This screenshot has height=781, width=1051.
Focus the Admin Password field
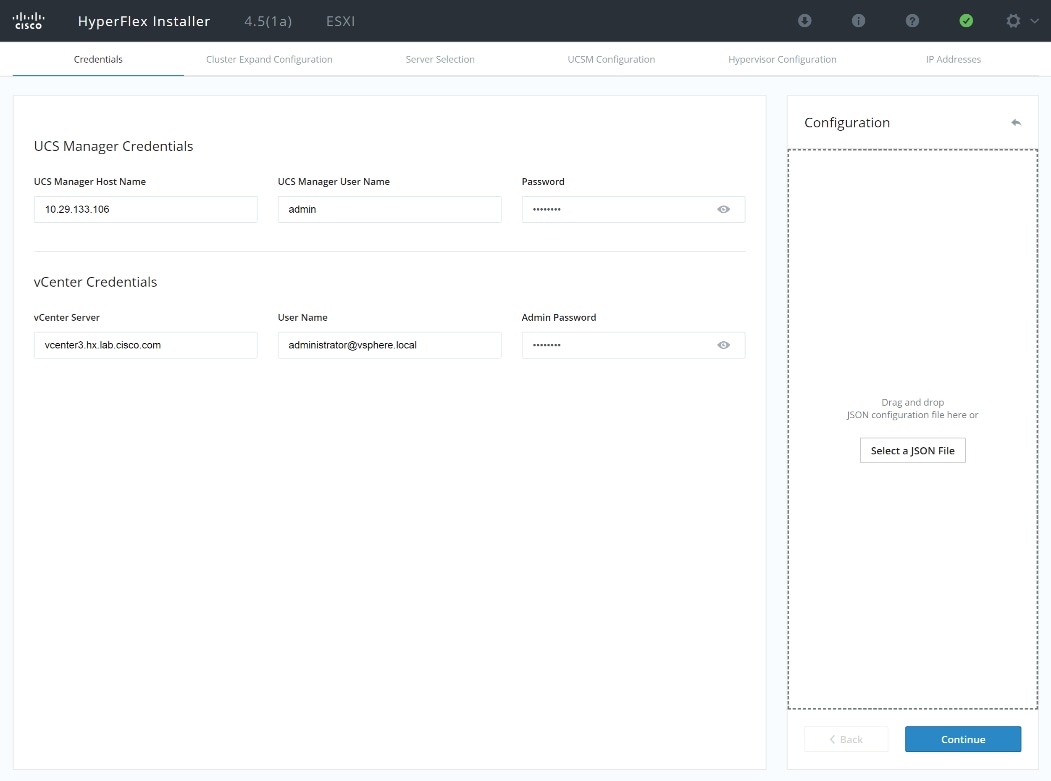point(633,345)
